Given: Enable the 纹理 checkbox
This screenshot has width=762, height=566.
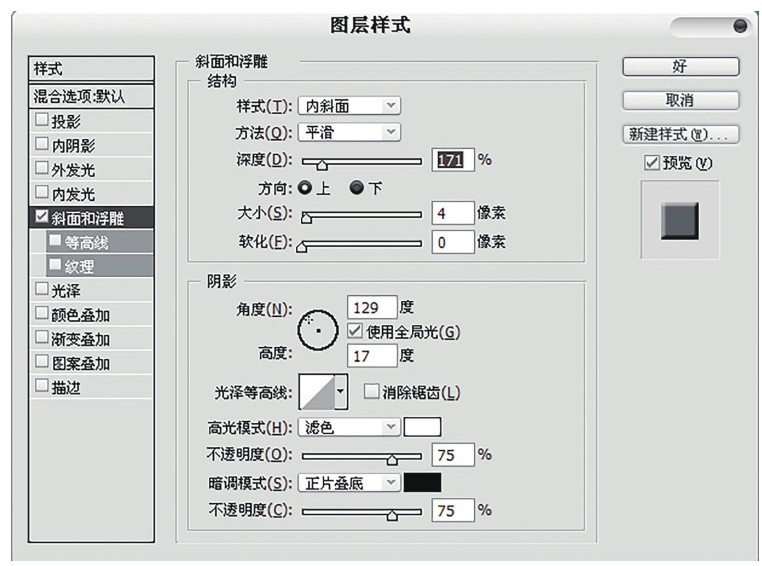Looking at the screenshot, I should 55,265.
